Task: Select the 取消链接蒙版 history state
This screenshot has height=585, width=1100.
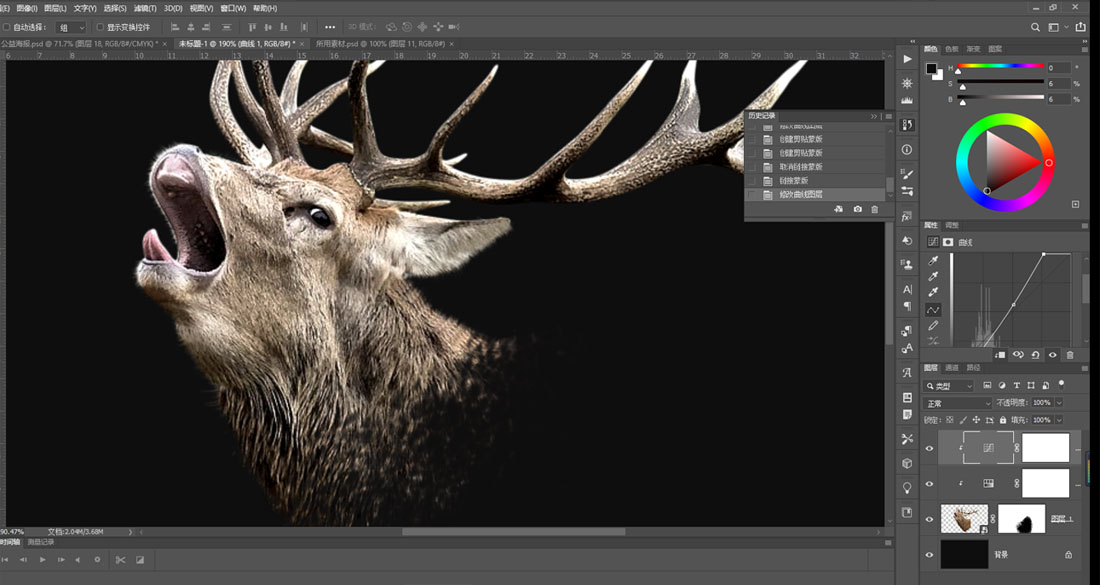Action: coord(800,167)
